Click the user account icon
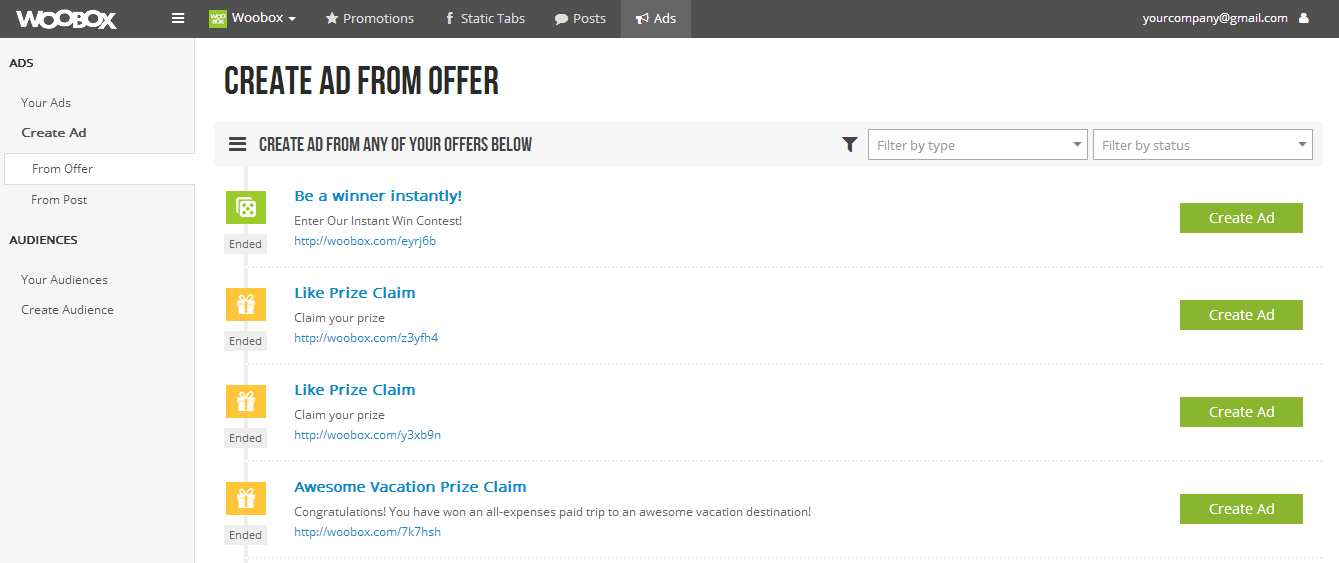 (x=1303, y=18)
